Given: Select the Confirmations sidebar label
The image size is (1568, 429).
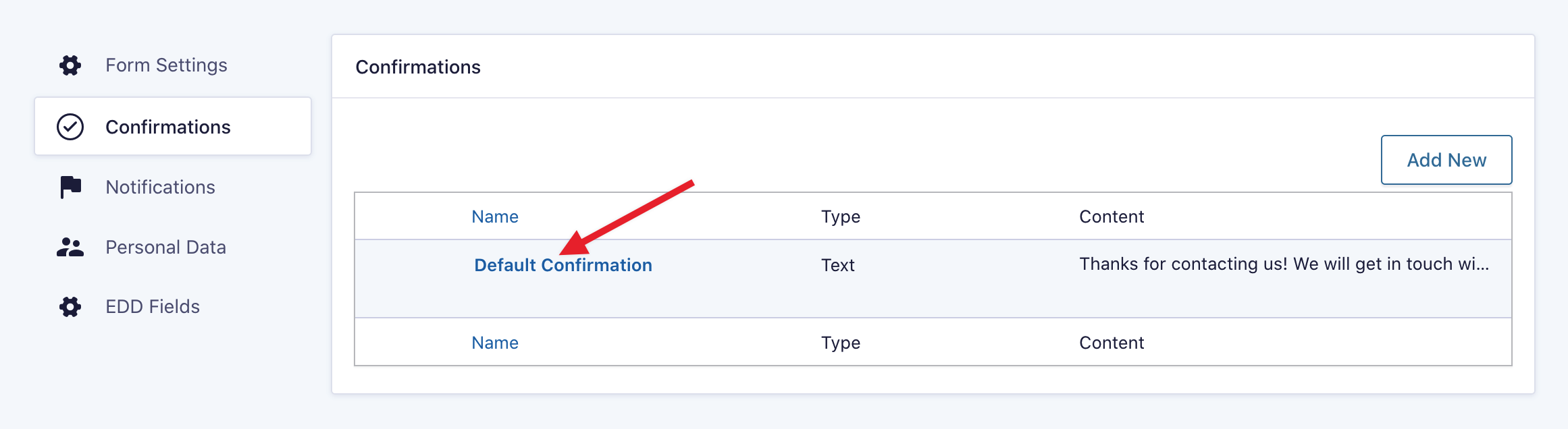Looking at the screenshot, I should point(168,127).
